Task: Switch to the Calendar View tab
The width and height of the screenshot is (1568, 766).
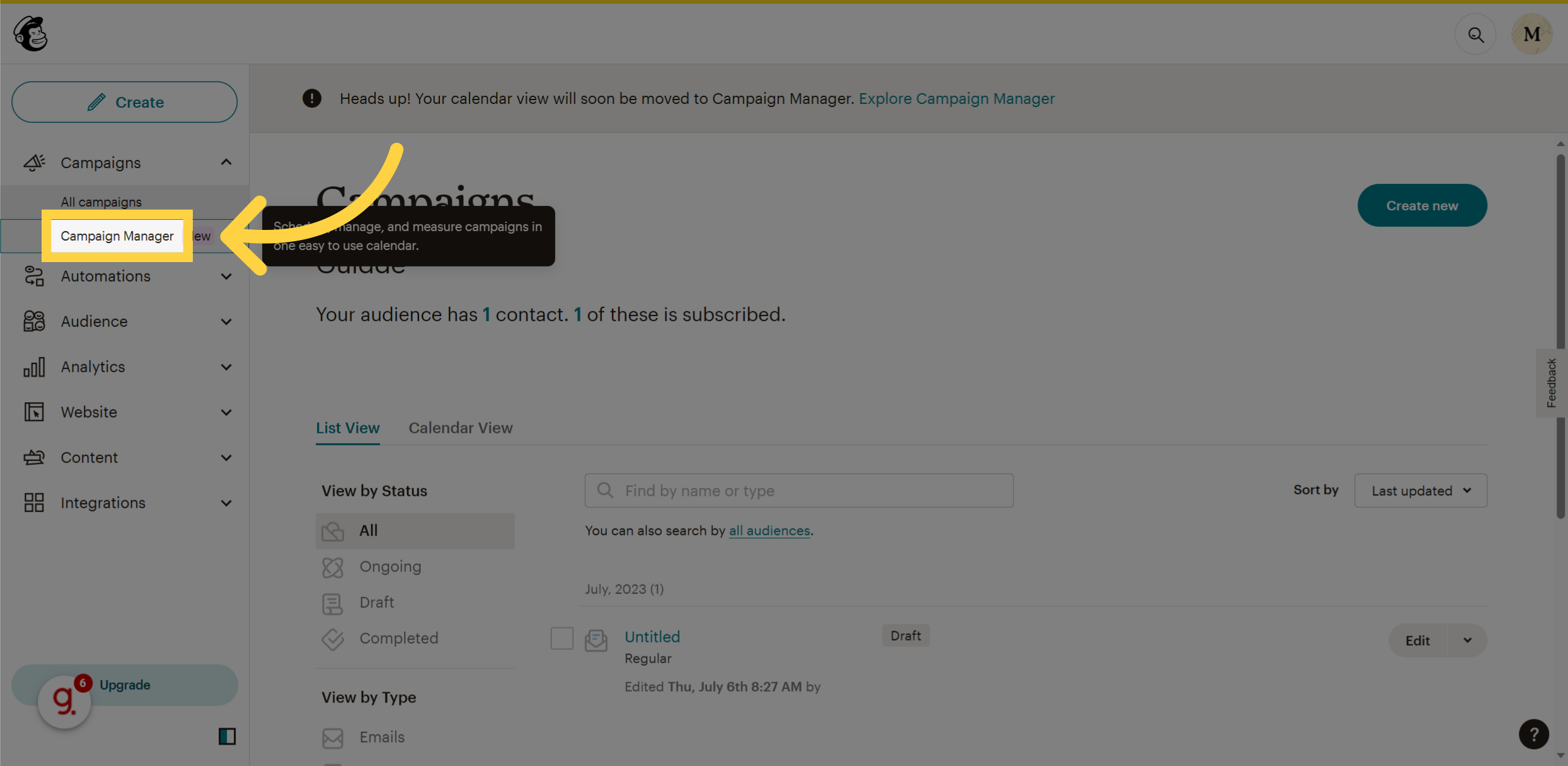Action: 460,428
